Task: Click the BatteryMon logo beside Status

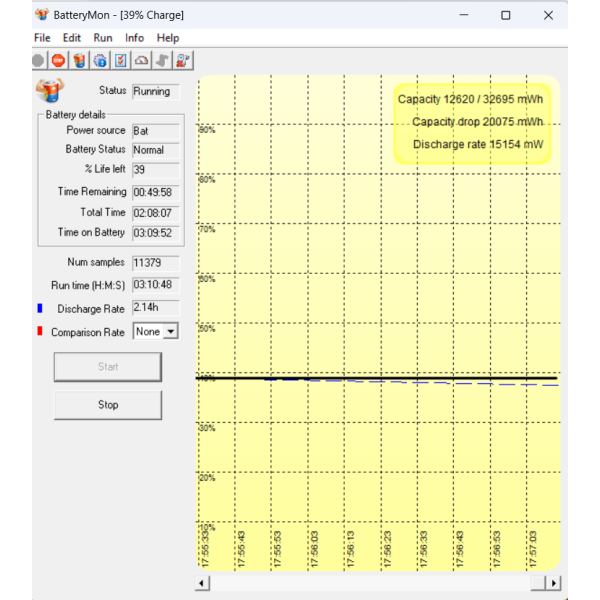Action: click(x=50, y=90)
